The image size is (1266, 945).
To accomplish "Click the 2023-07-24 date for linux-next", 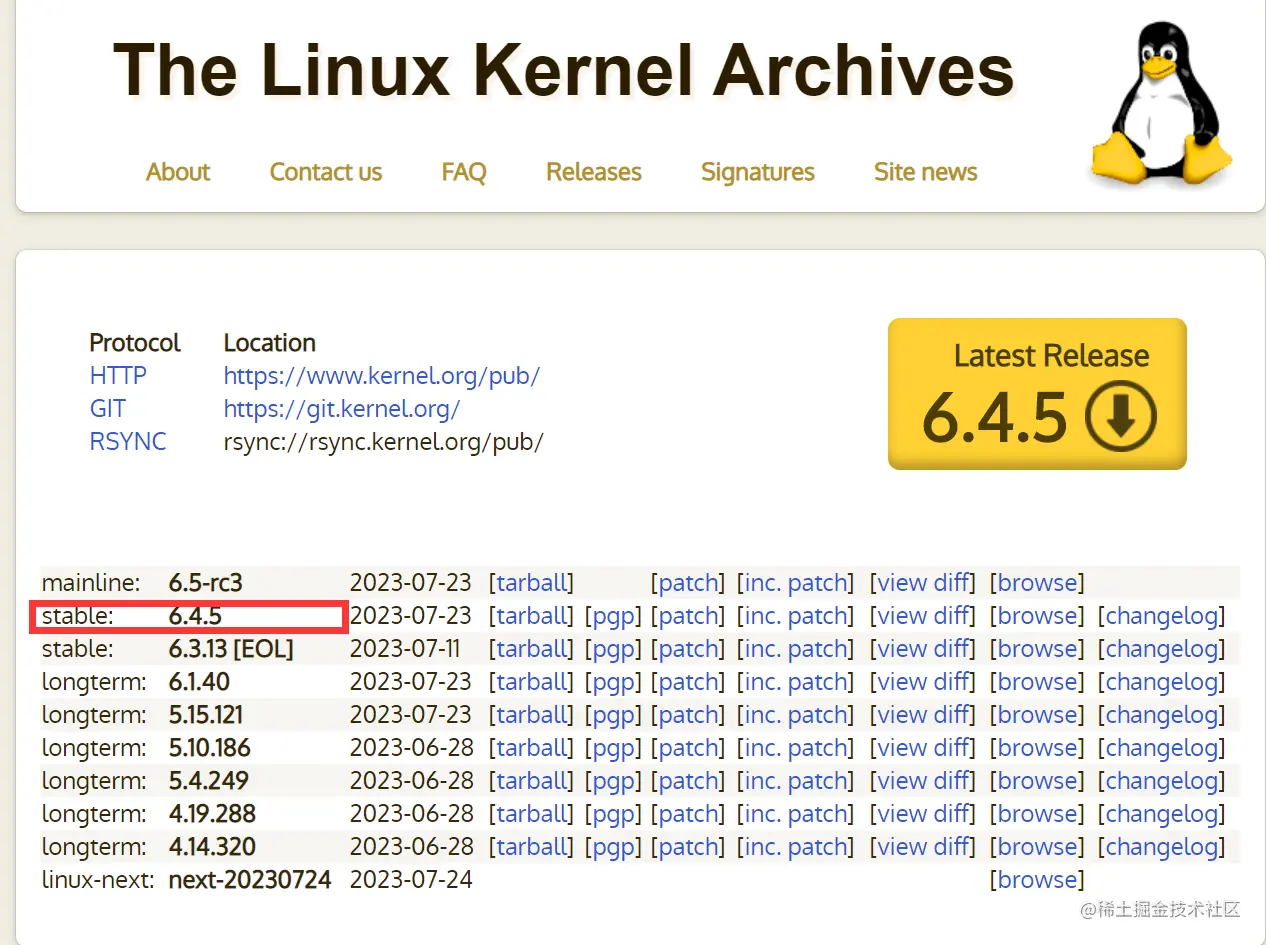I will 411,880.
